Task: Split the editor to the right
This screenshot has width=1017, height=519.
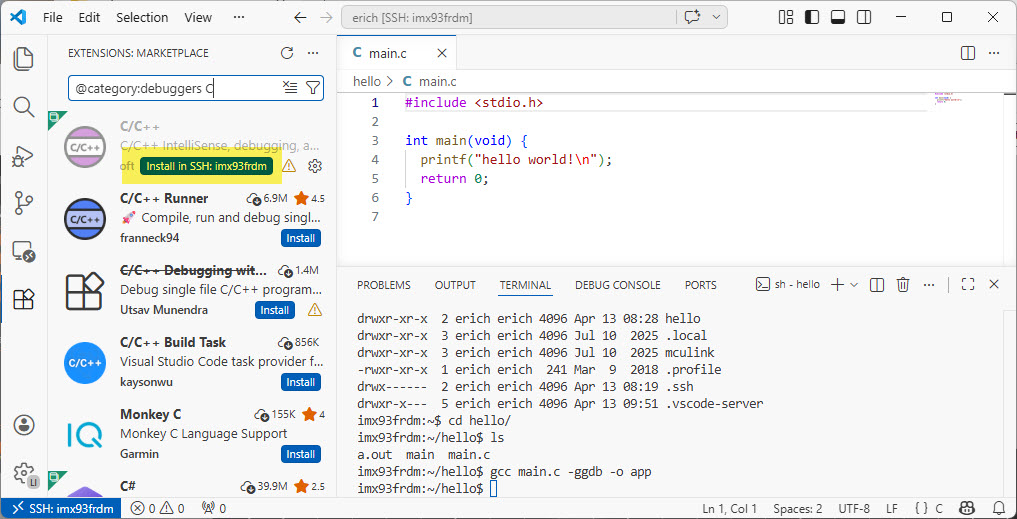Action: (967, 53)
